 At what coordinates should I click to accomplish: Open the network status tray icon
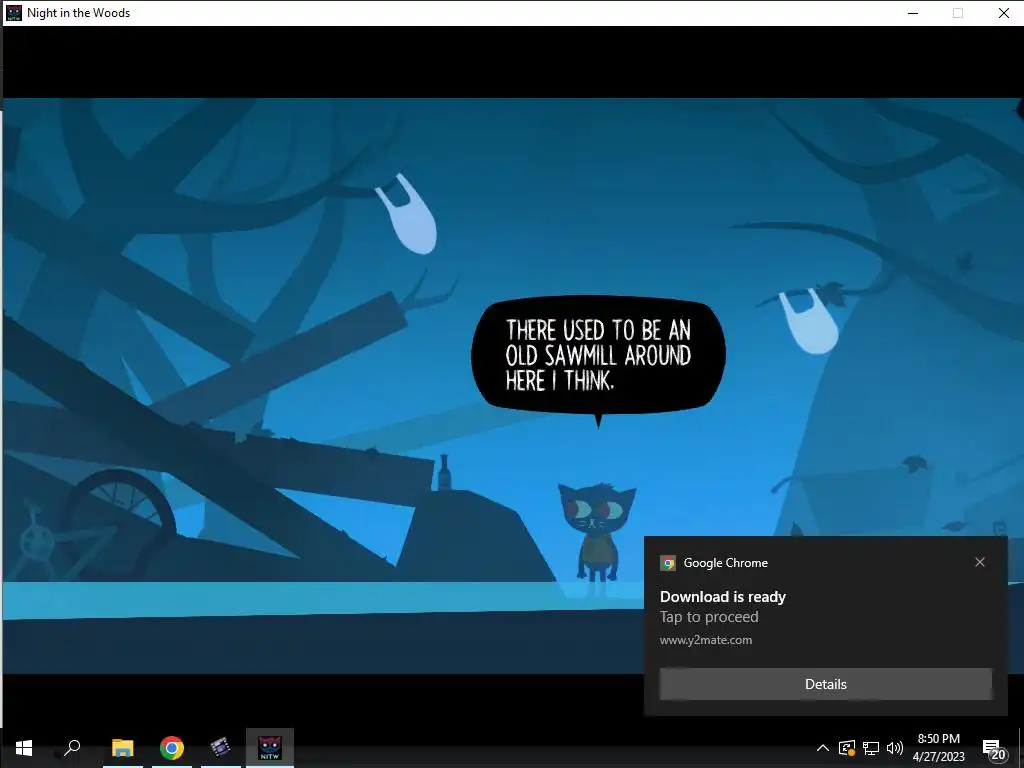[871, 748]
